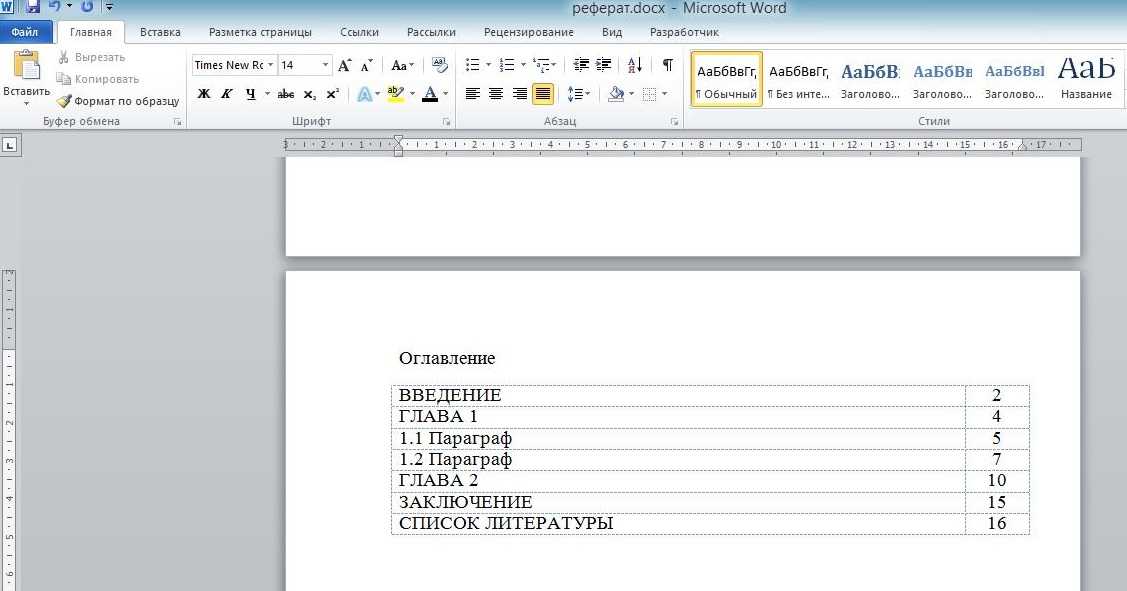1127x591 pixels.
Task: Apply subscript formatting
Action: [309, 94]
